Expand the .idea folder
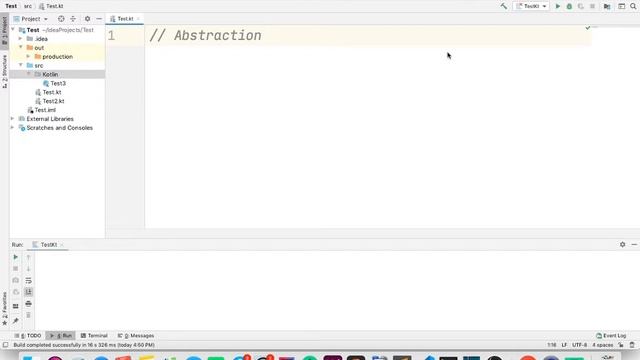 20,39
